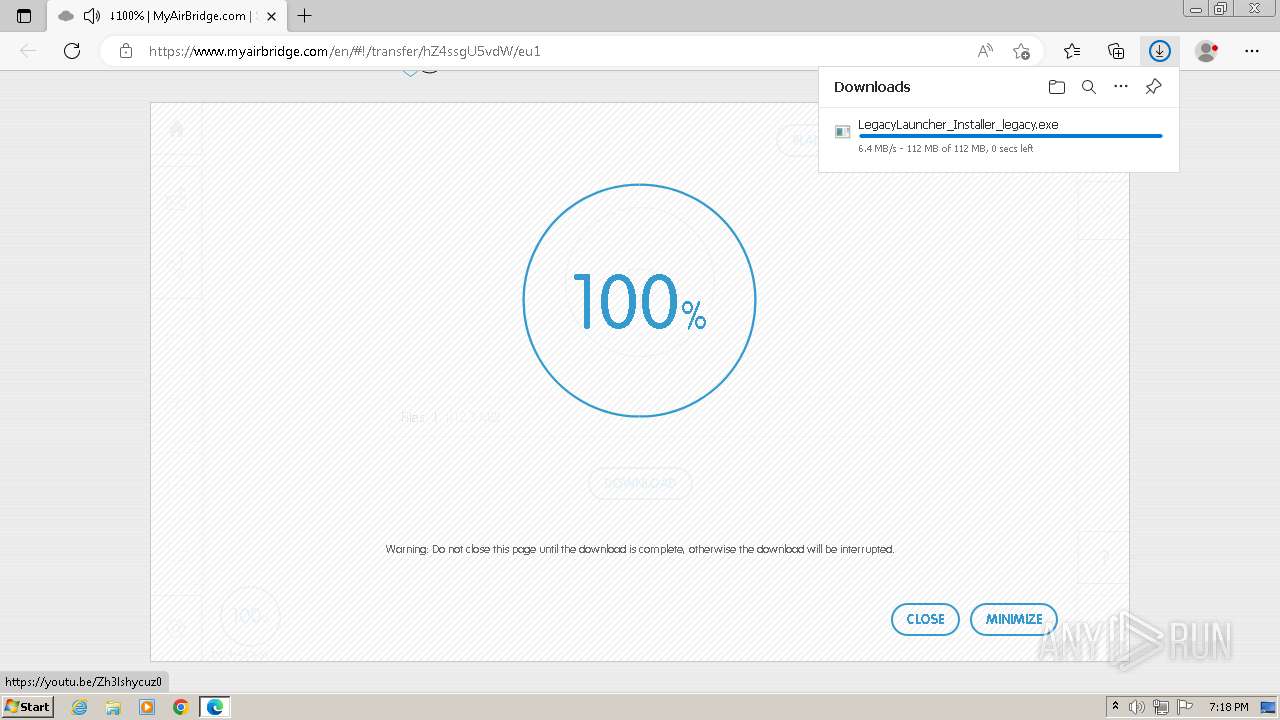1280x720 pixels.
Task: Click the exe file icon in Downloads
Action: pyautogui.click(x=843, y=132)
